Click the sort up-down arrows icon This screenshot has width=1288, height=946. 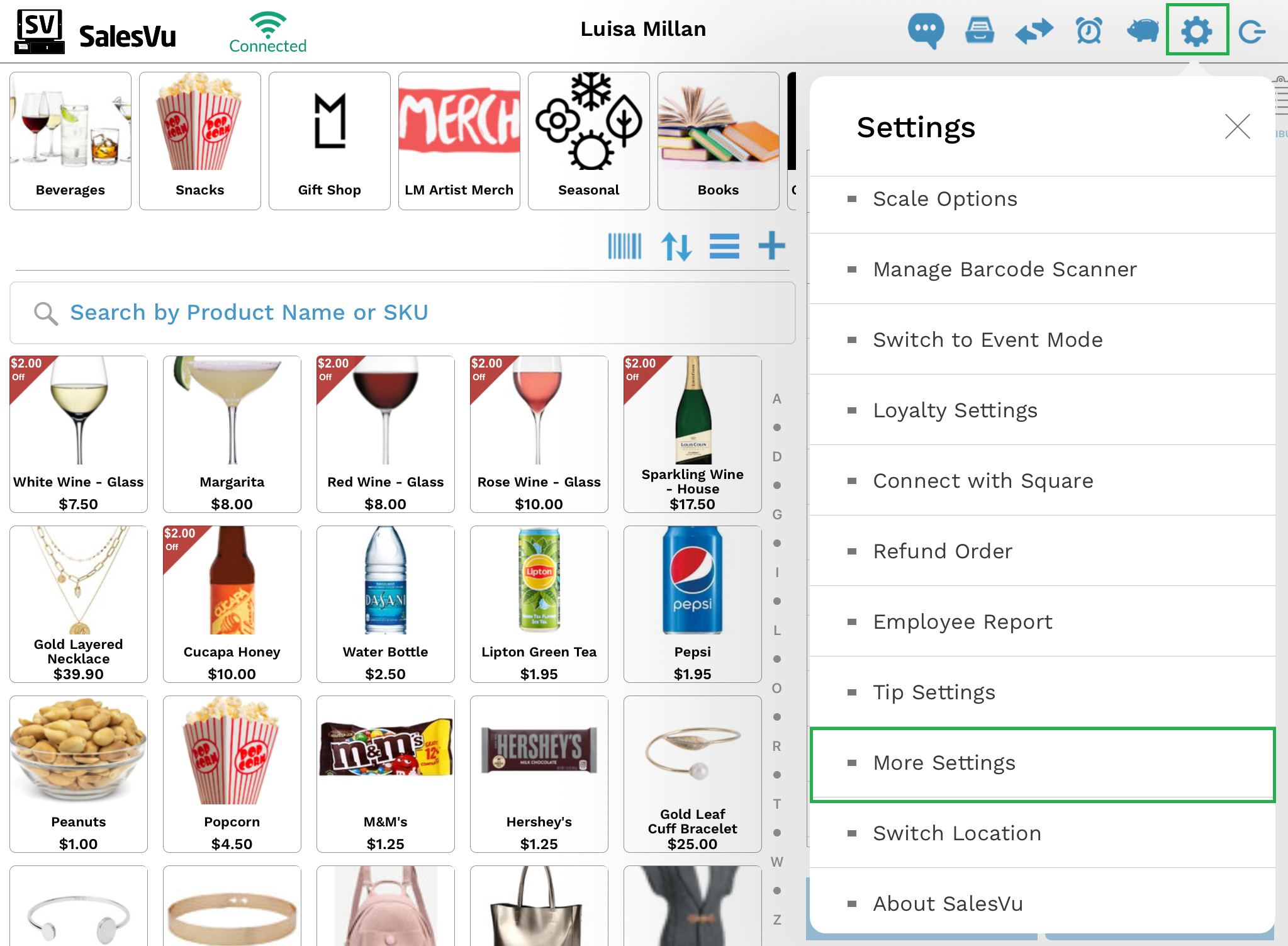(x=676, y=246)
